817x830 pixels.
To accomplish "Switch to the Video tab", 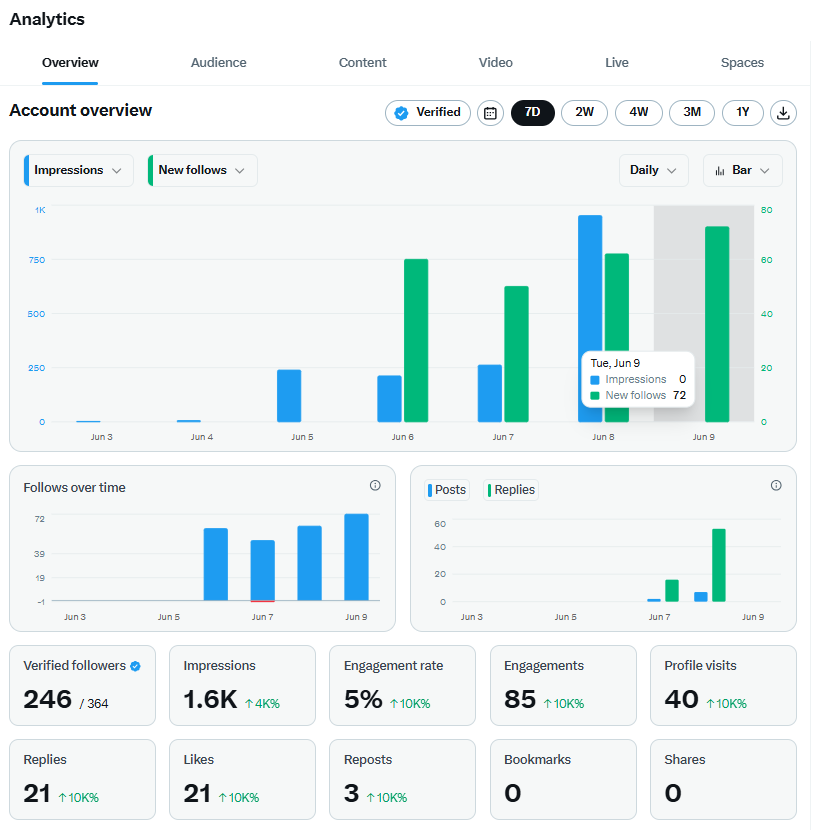I will click(496, 63).
